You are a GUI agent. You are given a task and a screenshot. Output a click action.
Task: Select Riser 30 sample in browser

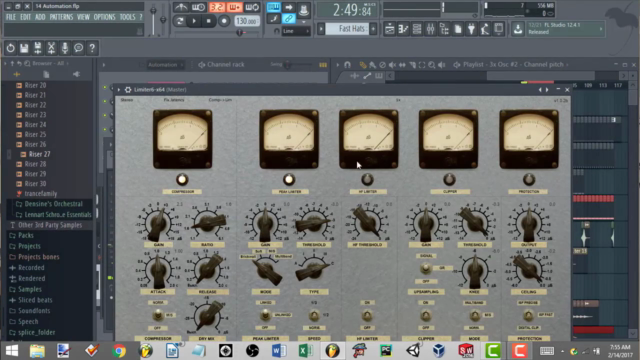[x=35, y=184]
